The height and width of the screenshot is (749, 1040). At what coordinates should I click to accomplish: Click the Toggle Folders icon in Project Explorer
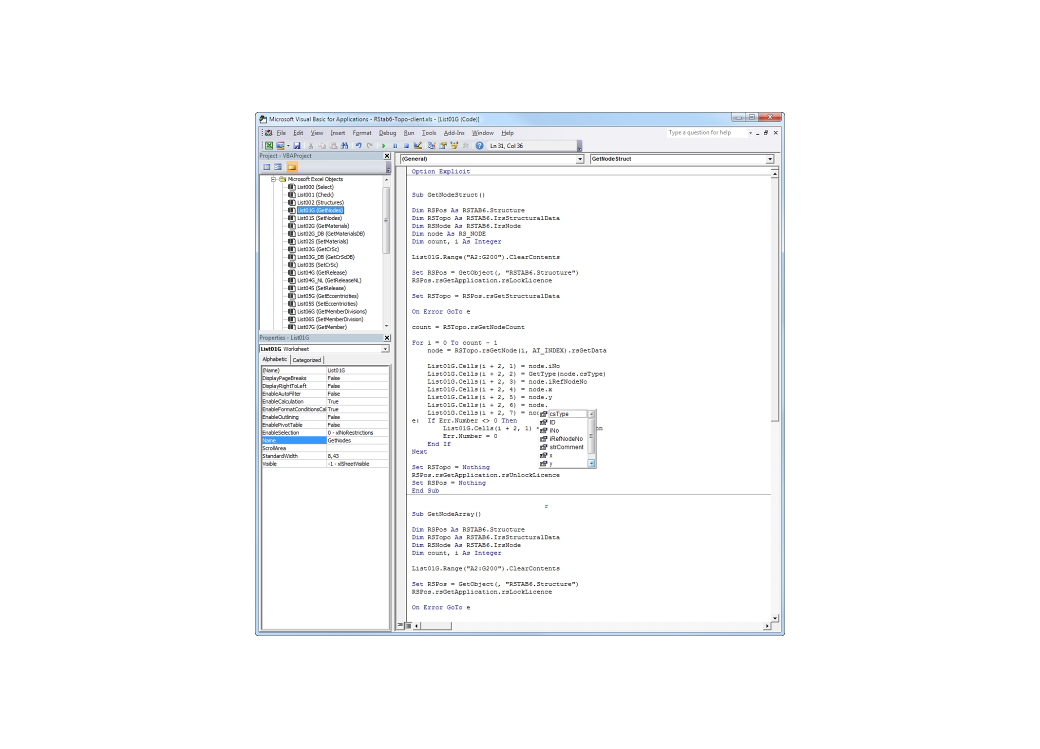(x=292, y=166)
